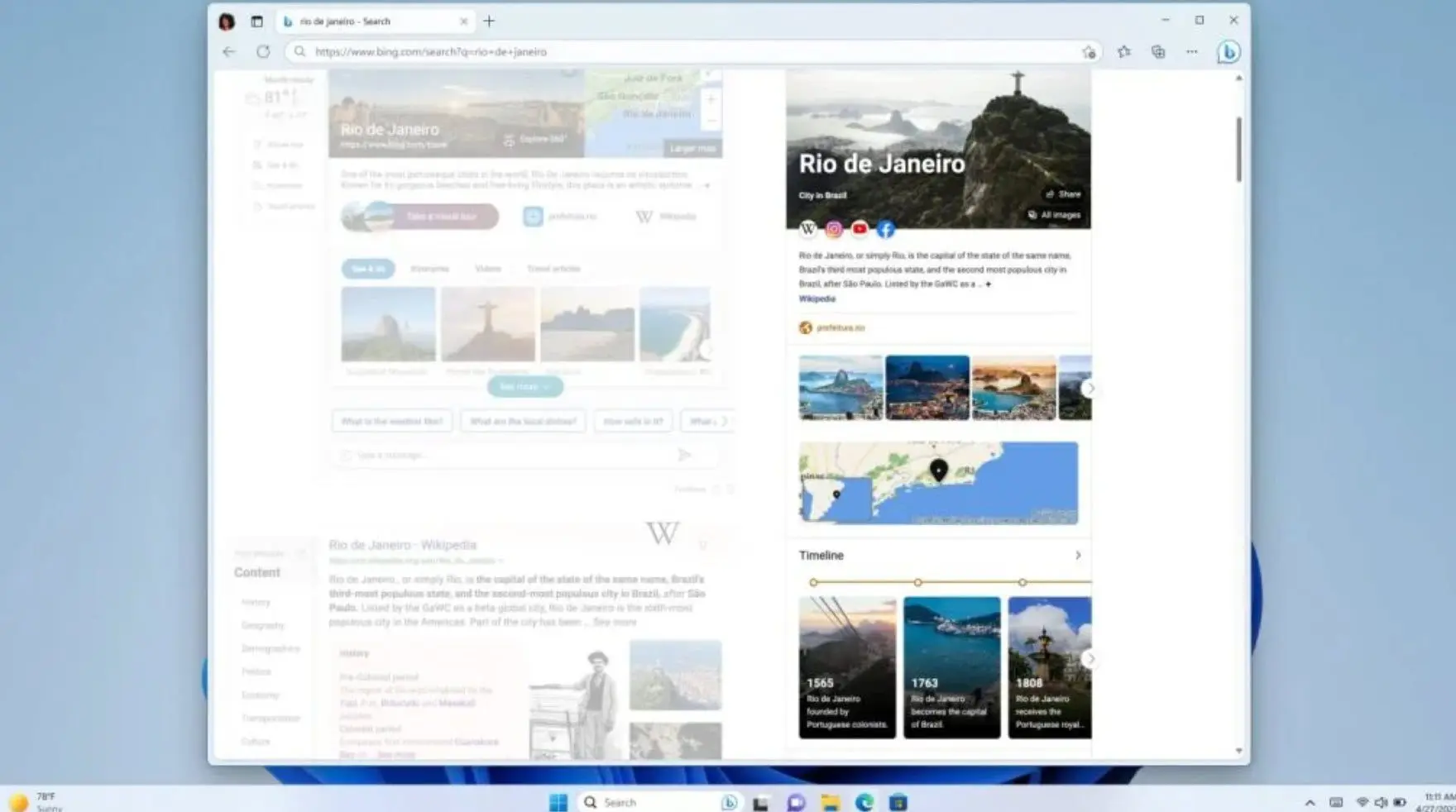Viewport: 1456px width, 812px height.
Task: Click the profile avatar in the title bar
Action: click(227, 21)
